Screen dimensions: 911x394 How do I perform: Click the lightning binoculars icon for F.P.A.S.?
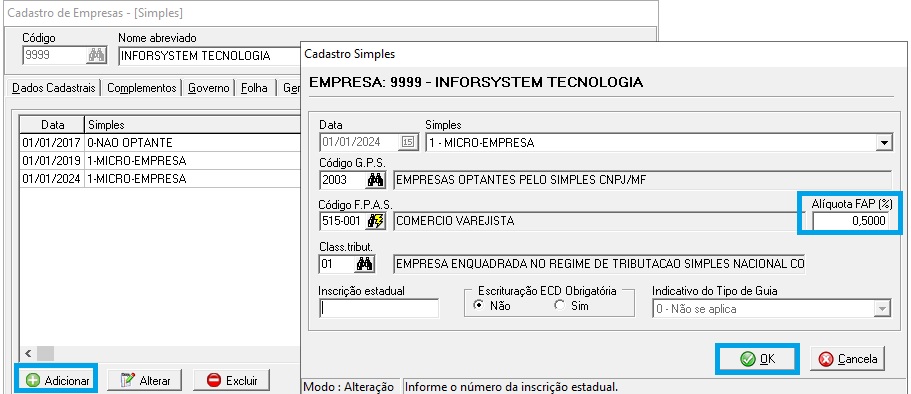coord(376,221)
